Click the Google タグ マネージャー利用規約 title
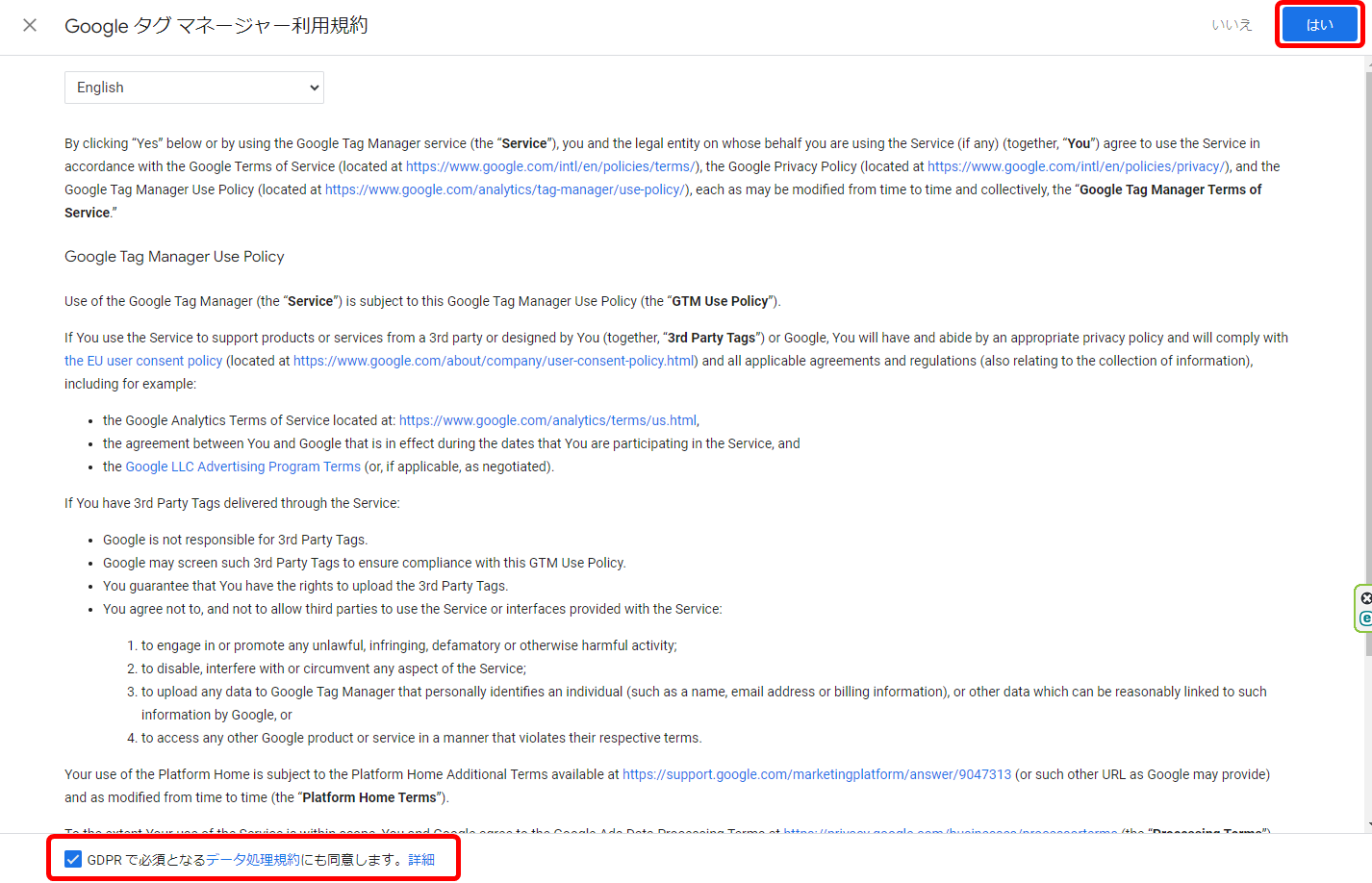 pyautogui.click(x=216, y=26)
